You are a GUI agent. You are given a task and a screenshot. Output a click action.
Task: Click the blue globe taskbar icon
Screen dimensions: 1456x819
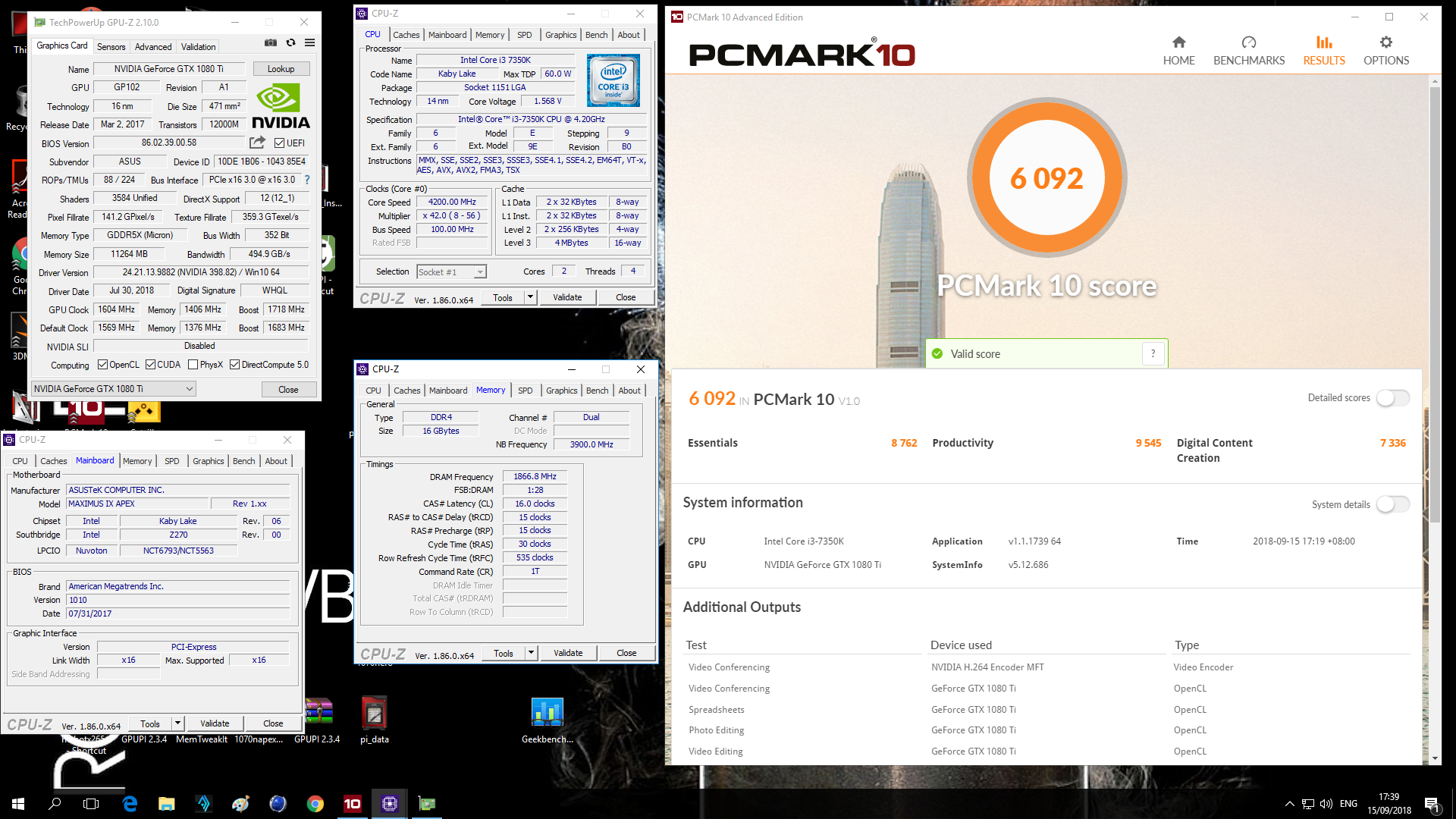(278, 804)
